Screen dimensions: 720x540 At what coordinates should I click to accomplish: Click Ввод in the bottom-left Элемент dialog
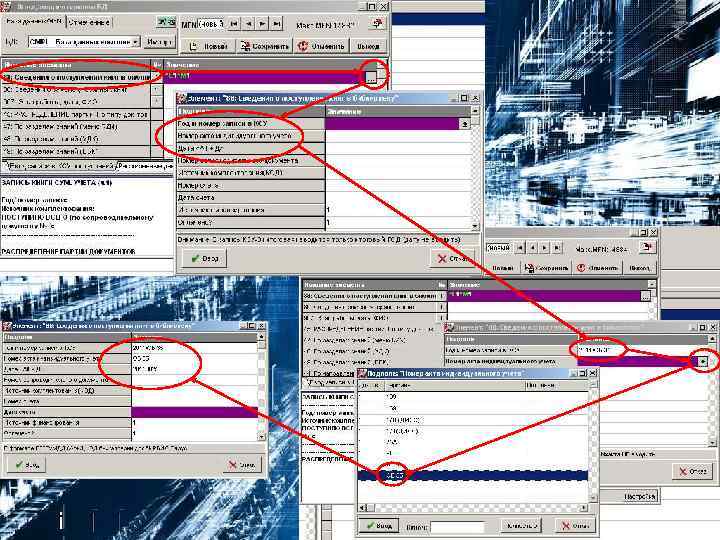point(26,465)
